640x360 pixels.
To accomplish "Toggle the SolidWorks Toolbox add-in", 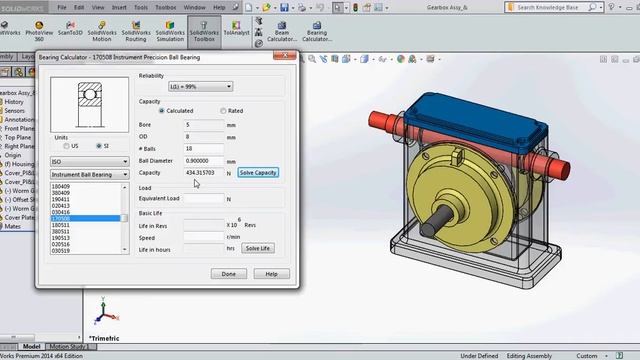I will click(204, 31).
